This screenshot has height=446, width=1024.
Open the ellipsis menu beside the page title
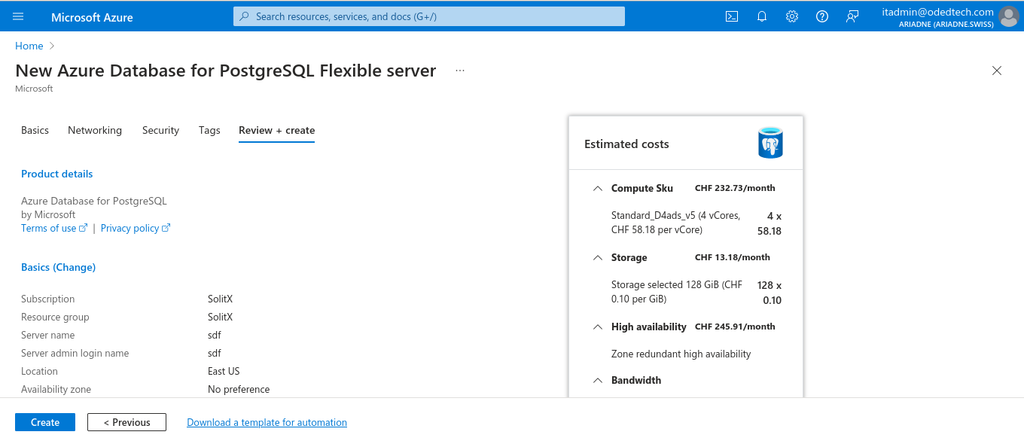[x=460, y=71]
